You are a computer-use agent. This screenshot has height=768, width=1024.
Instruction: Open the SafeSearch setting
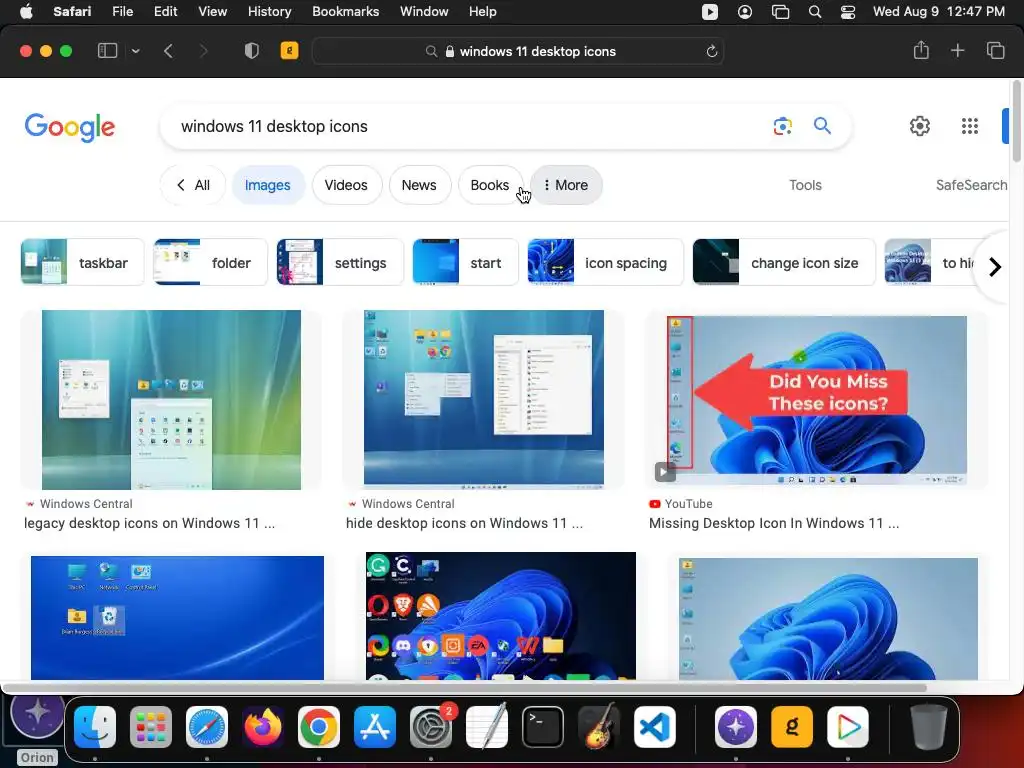tap(972, 185)
